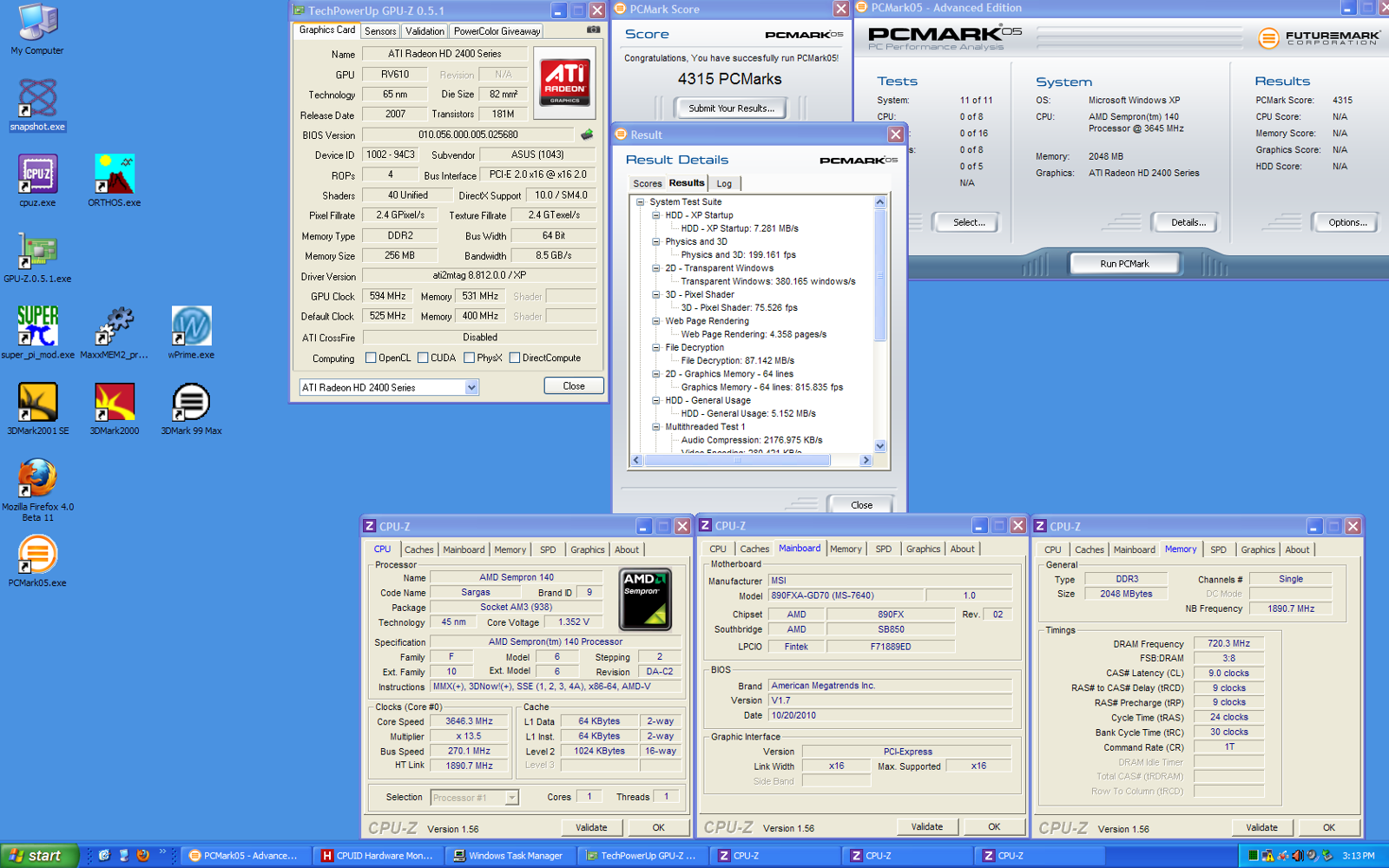1389x868 pixels.
Task: Switch to Scores tab in Result Details
Action: [x=647, y=184]
